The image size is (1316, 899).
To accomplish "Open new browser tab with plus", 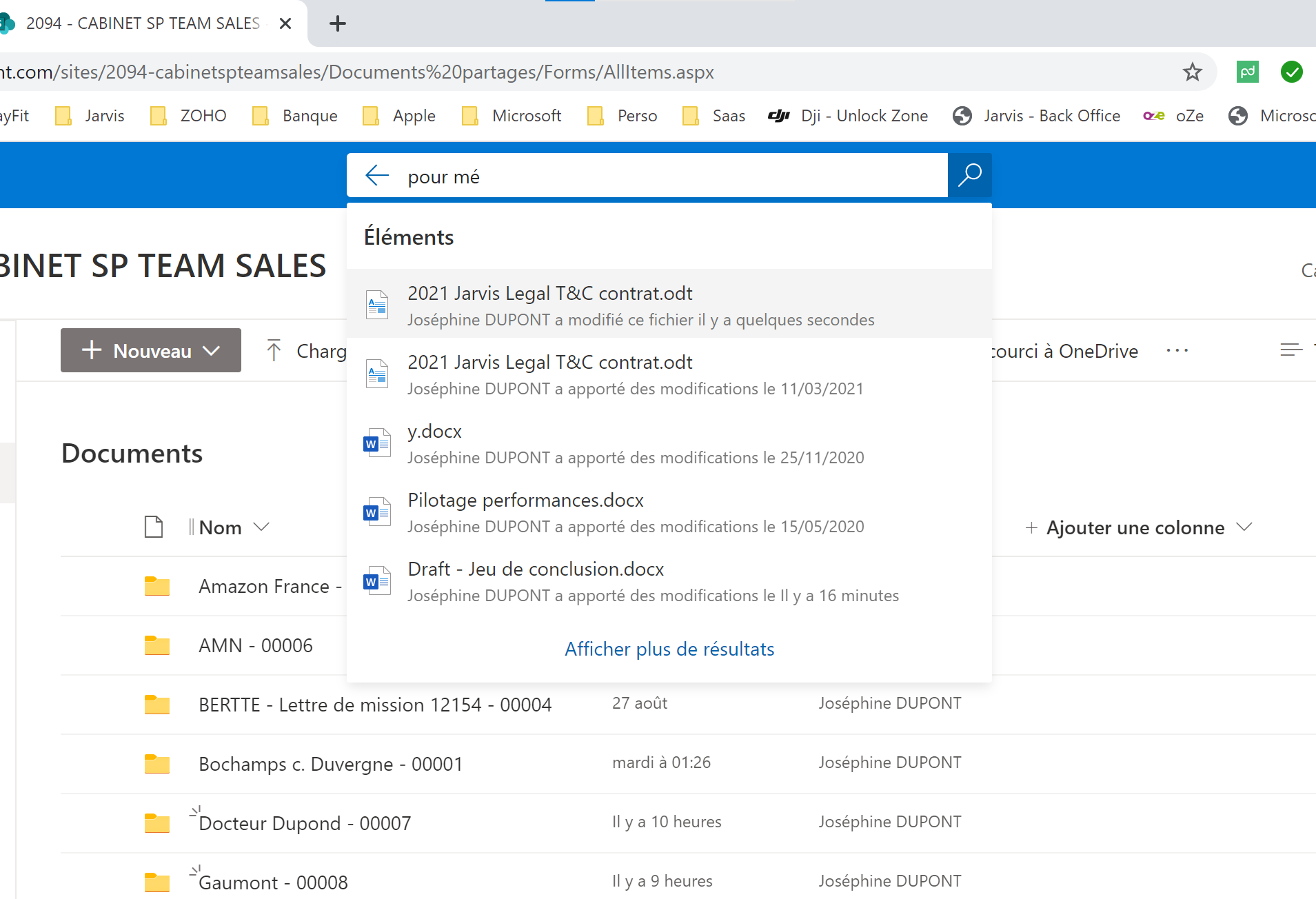I will click(337, 23).
